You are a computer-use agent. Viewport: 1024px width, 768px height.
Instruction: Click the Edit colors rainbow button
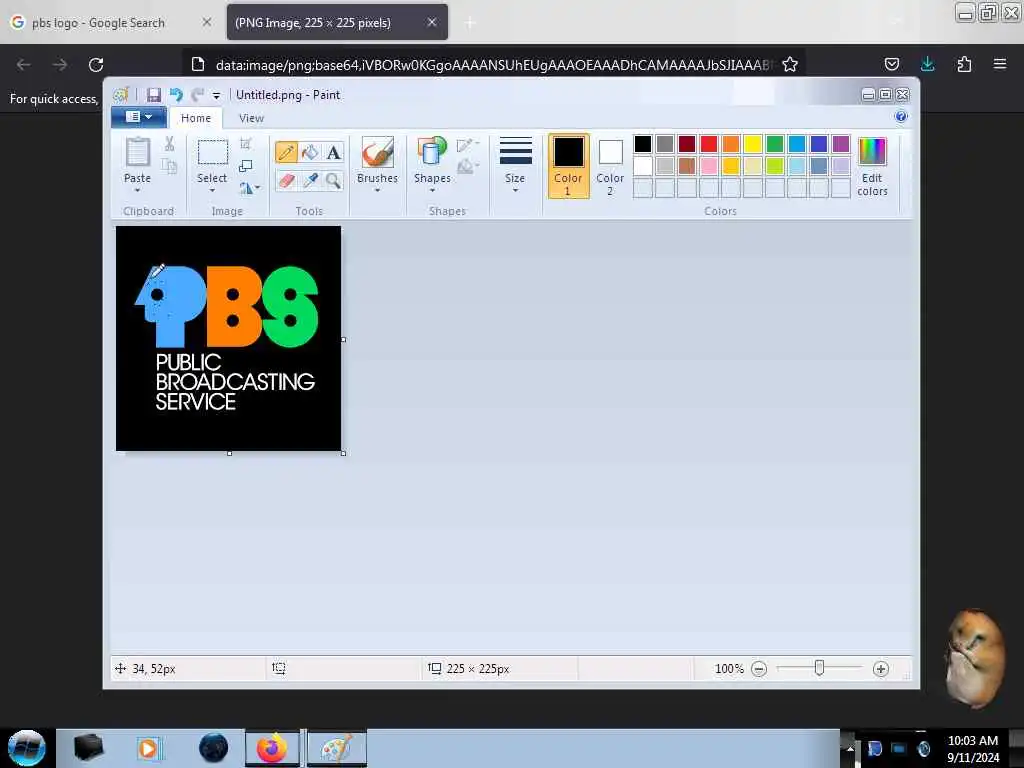tap(872, 167)
